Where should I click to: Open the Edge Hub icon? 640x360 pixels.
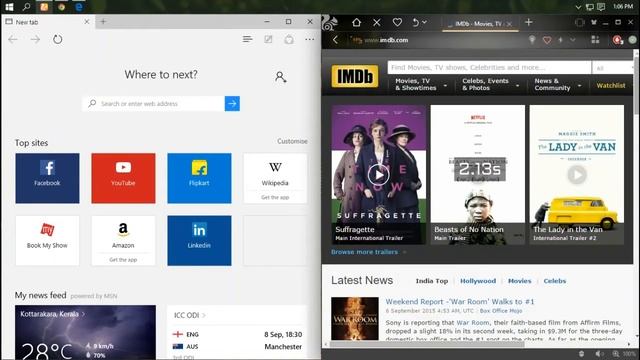pyautogui.click(x=247, y=39)
